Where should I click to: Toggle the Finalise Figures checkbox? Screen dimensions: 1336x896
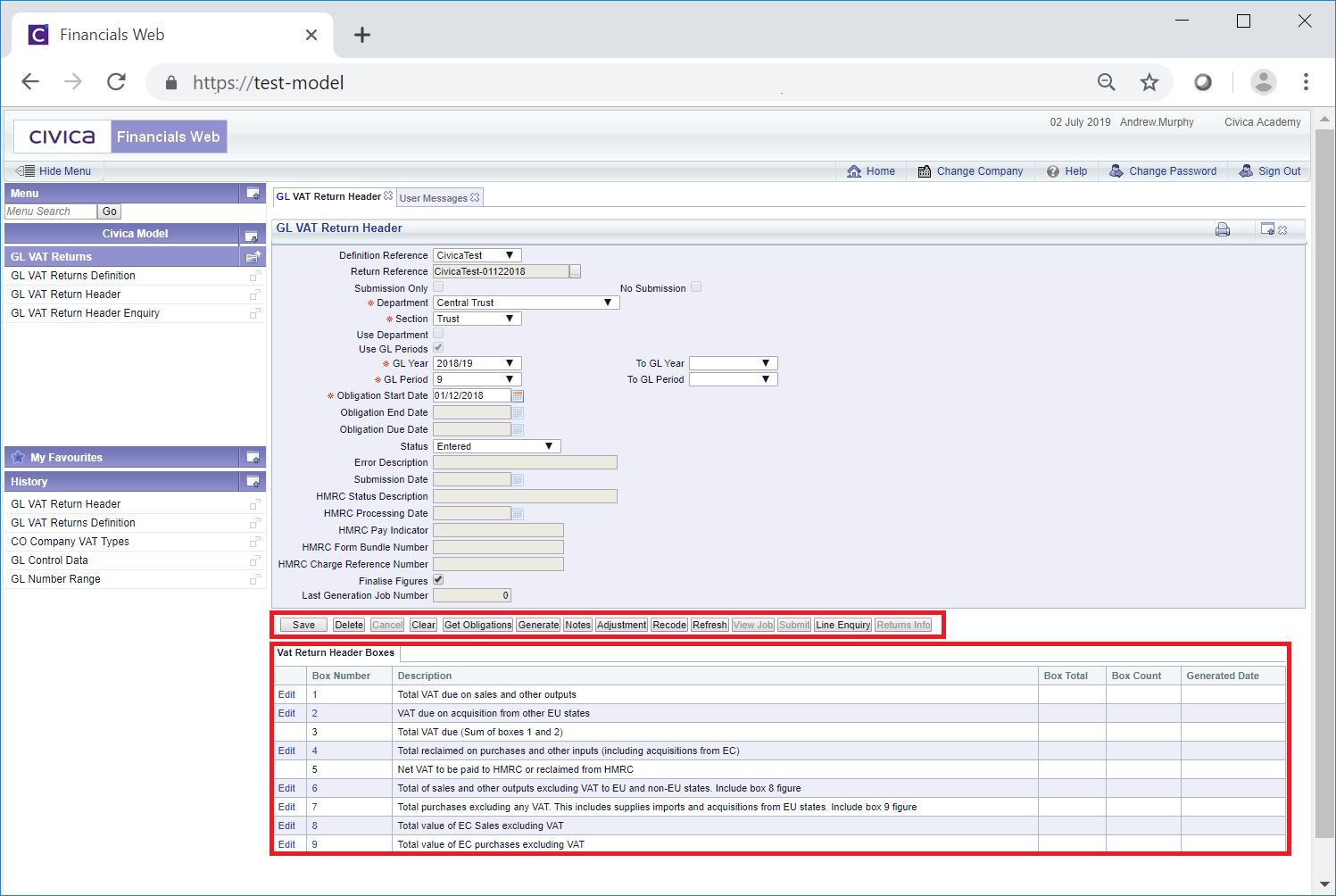click(438, 579)
